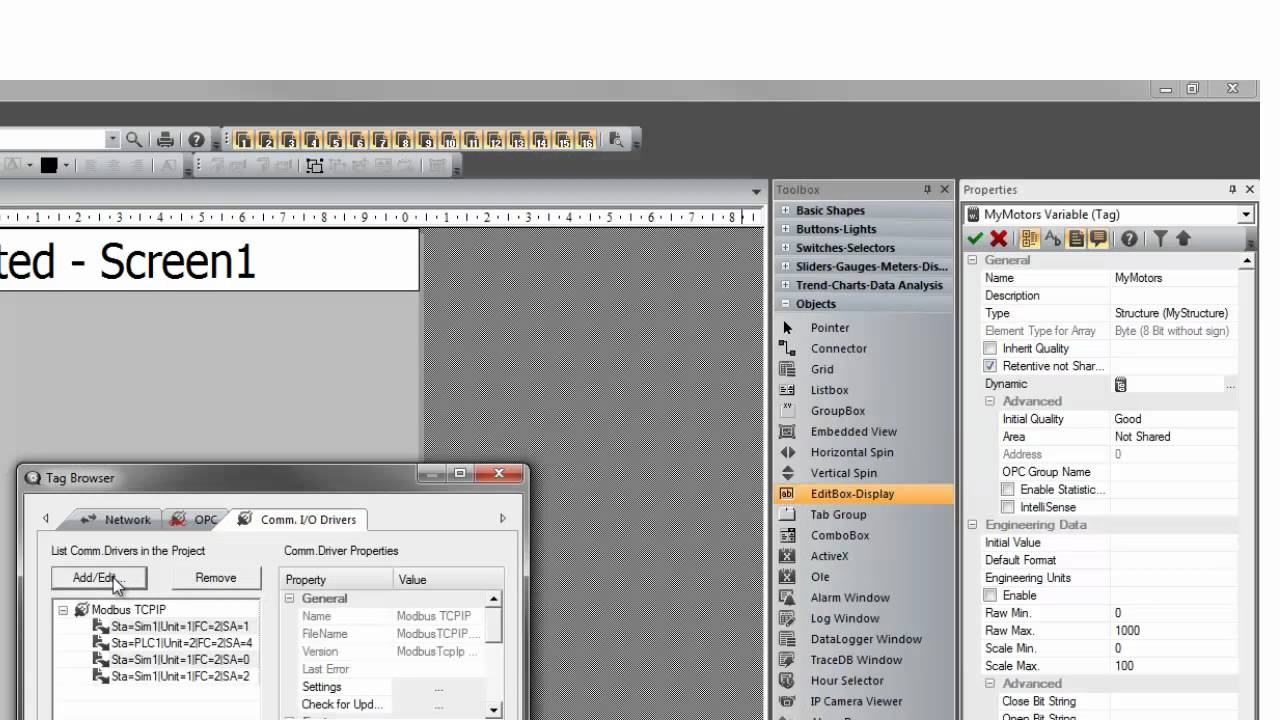
Task: Collapse the Objects category in Toolbox
Action: [x=785, y=304]
